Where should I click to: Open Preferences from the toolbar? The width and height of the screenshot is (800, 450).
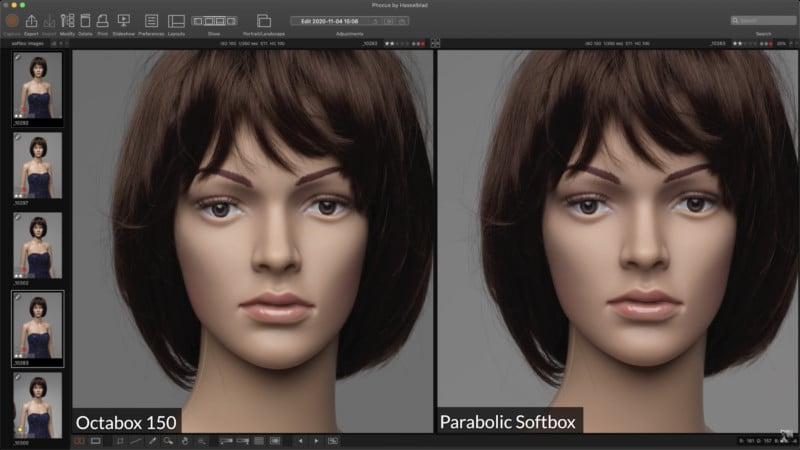[151, 21]
